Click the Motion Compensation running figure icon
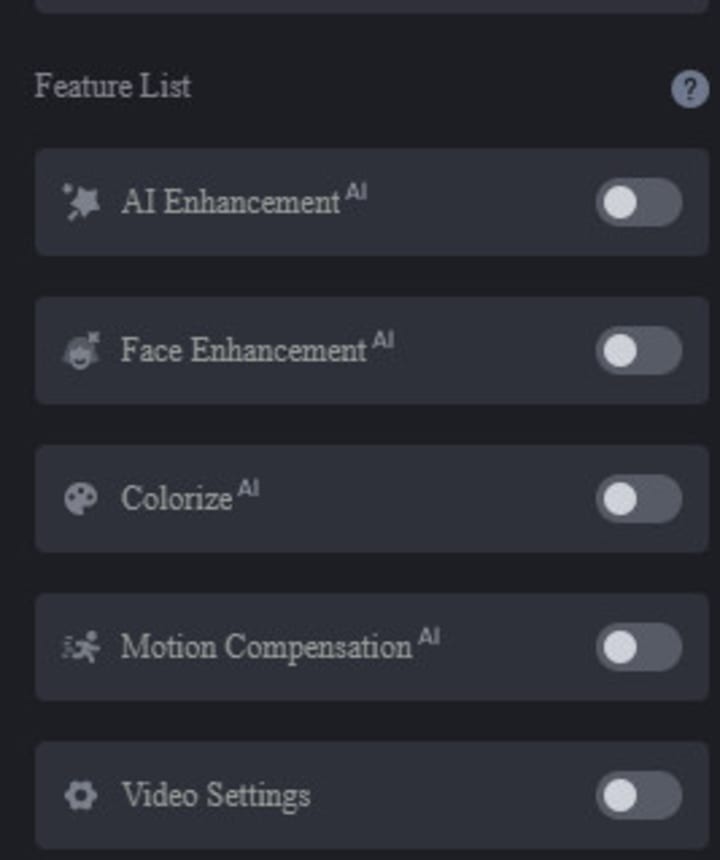This screenshot has width=720, height=860. tap(80, 647)
